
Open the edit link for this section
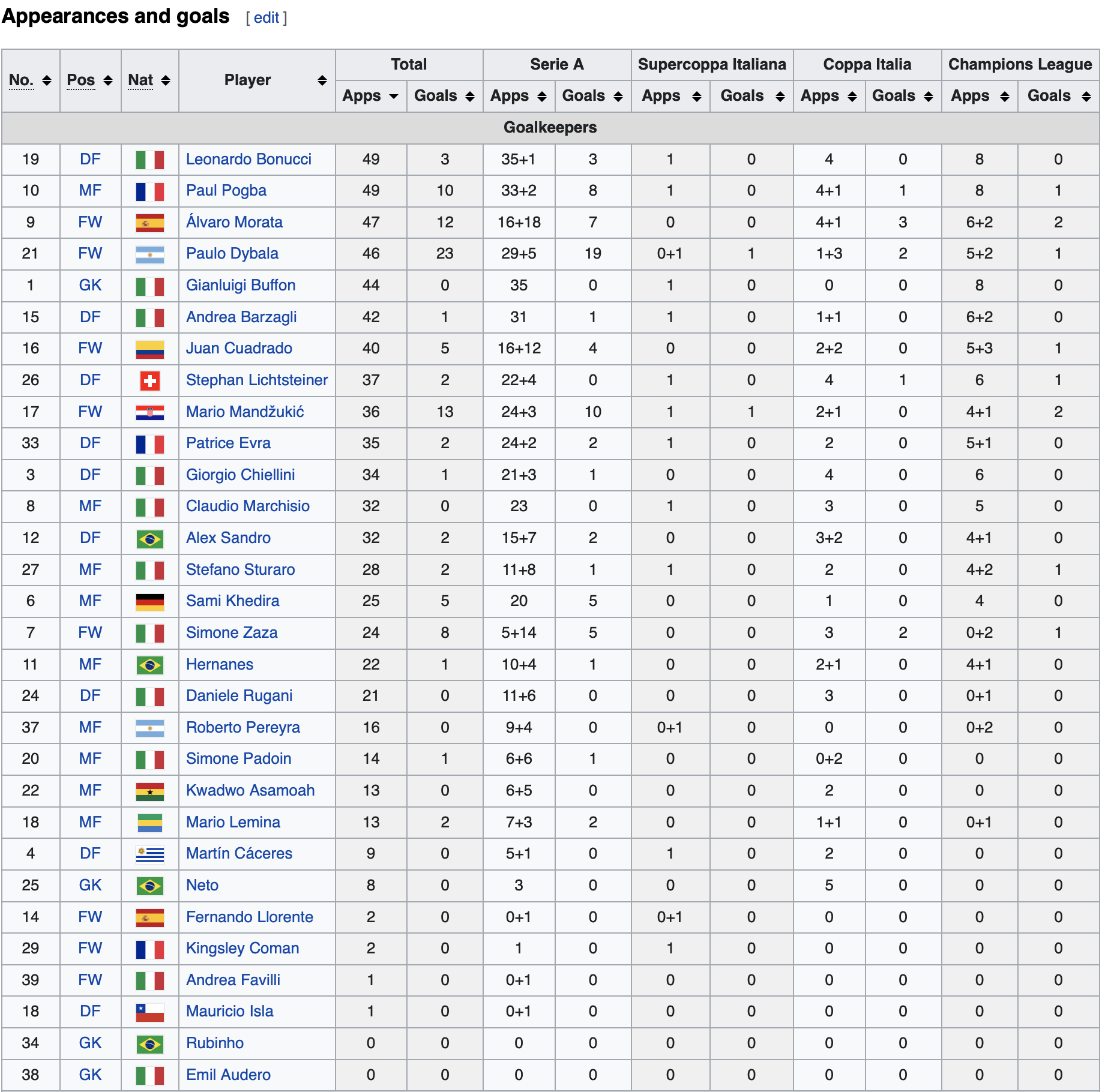pos(266,18)
